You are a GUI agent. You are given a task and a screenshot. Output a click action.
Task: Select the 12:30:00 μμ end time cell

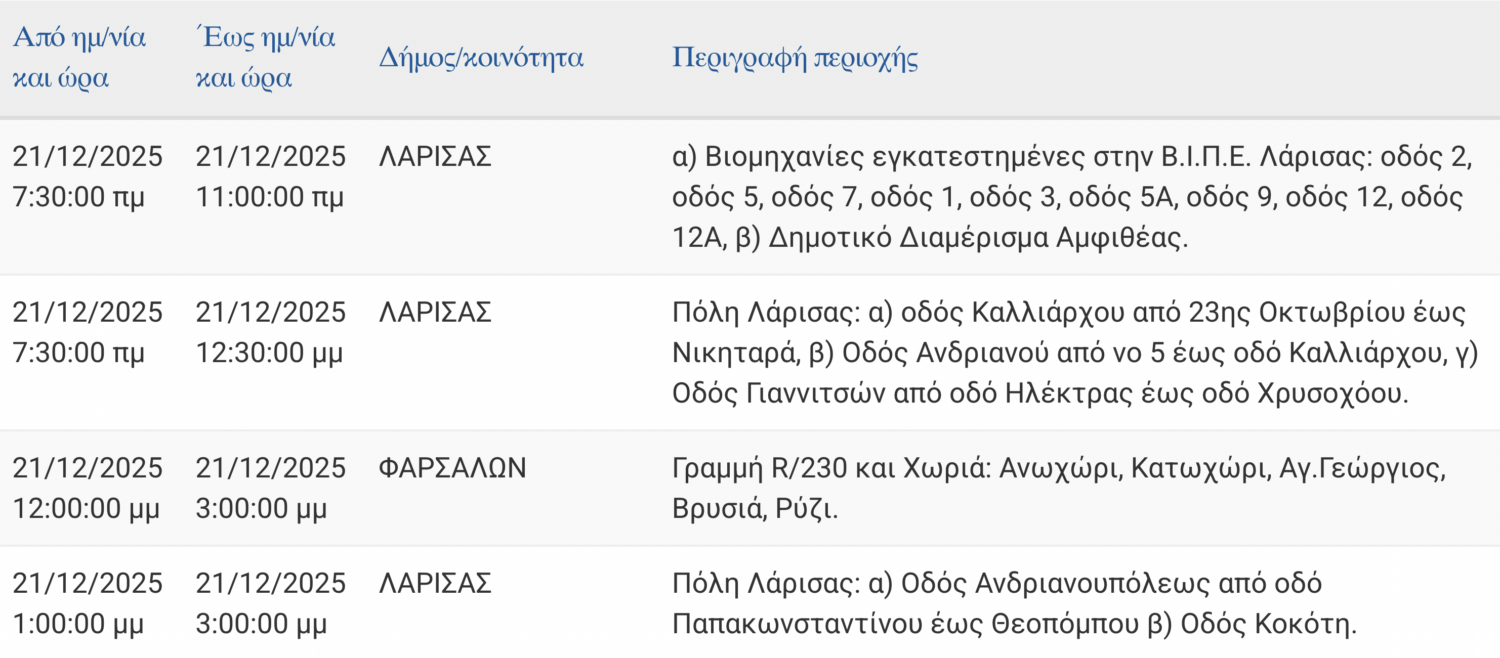pos(270,333)
